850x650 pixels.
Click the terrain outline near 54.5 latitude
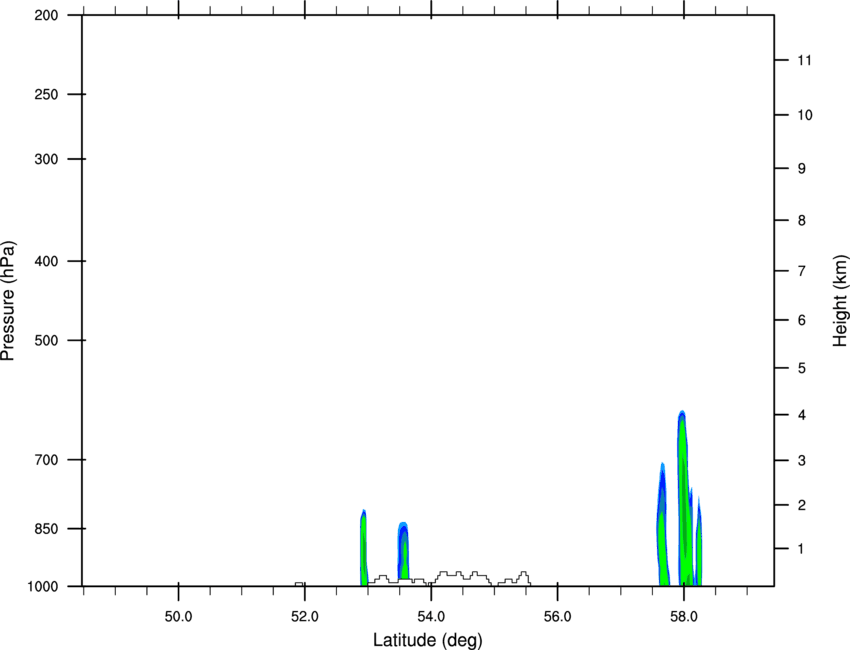point(463,578)
